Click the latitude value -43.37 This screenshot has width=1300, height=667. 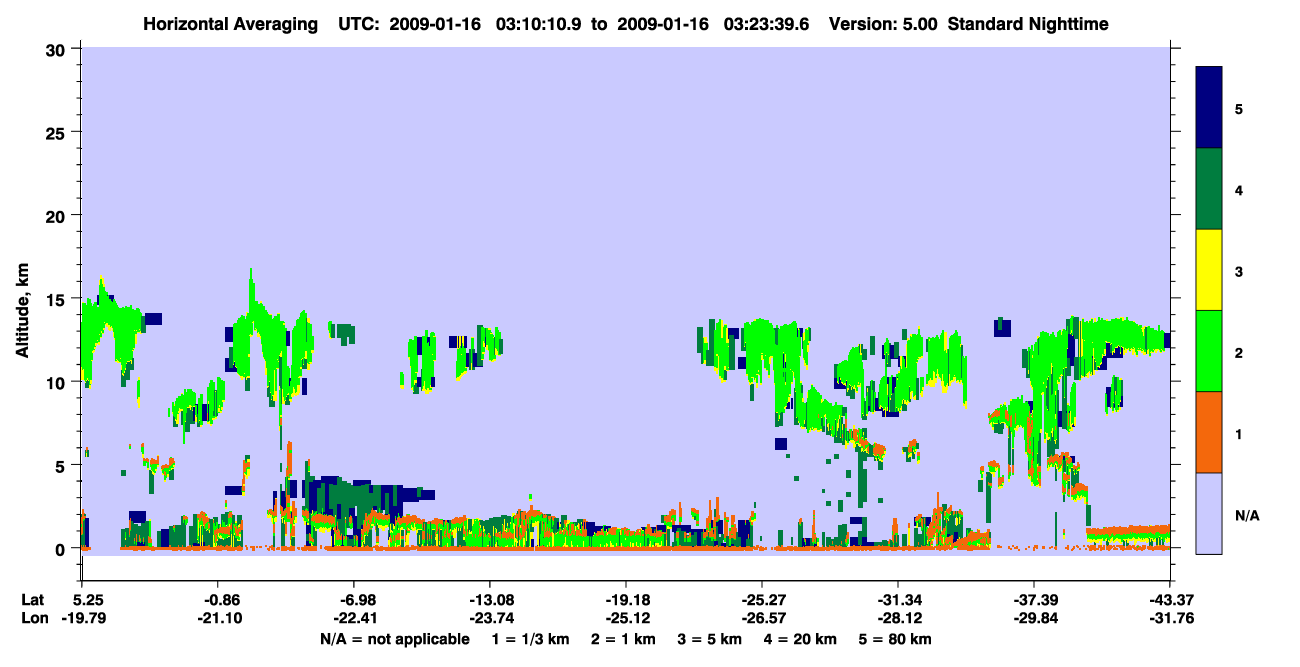click(1170, 599)
